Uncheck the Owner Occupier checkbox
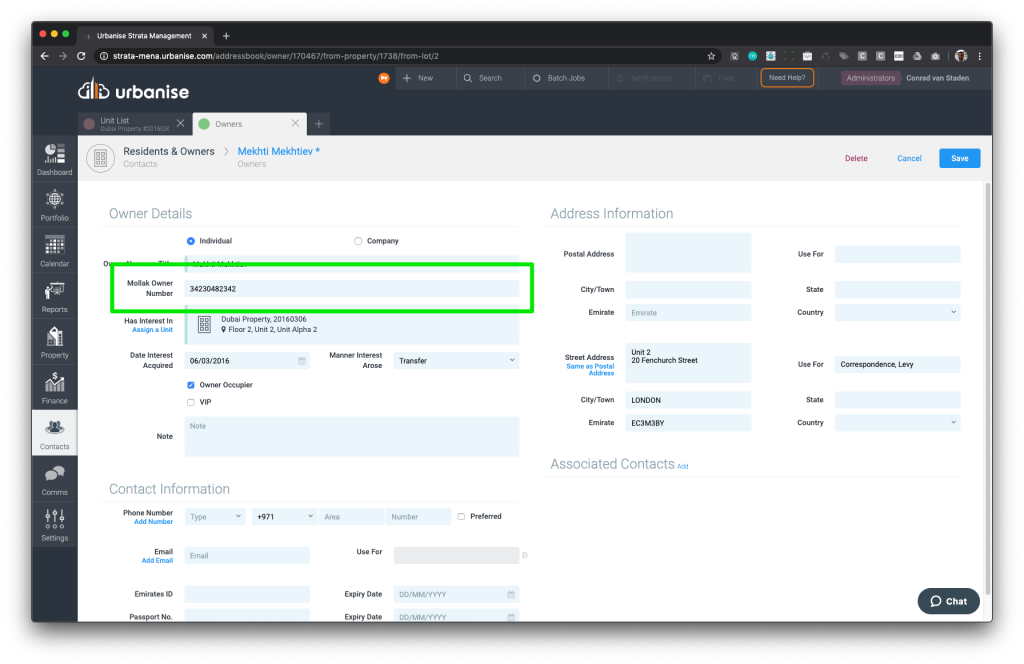The width and height of the screenshot is (1024, 664). [x=191, y=385]
